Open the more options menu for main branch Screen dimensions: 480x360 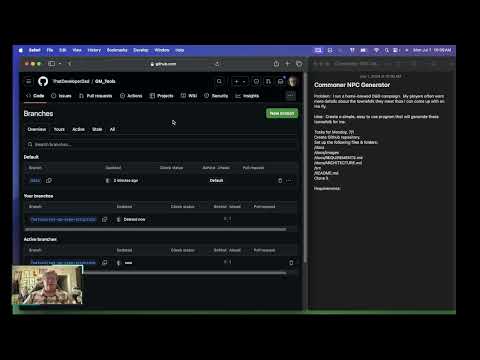289,180
